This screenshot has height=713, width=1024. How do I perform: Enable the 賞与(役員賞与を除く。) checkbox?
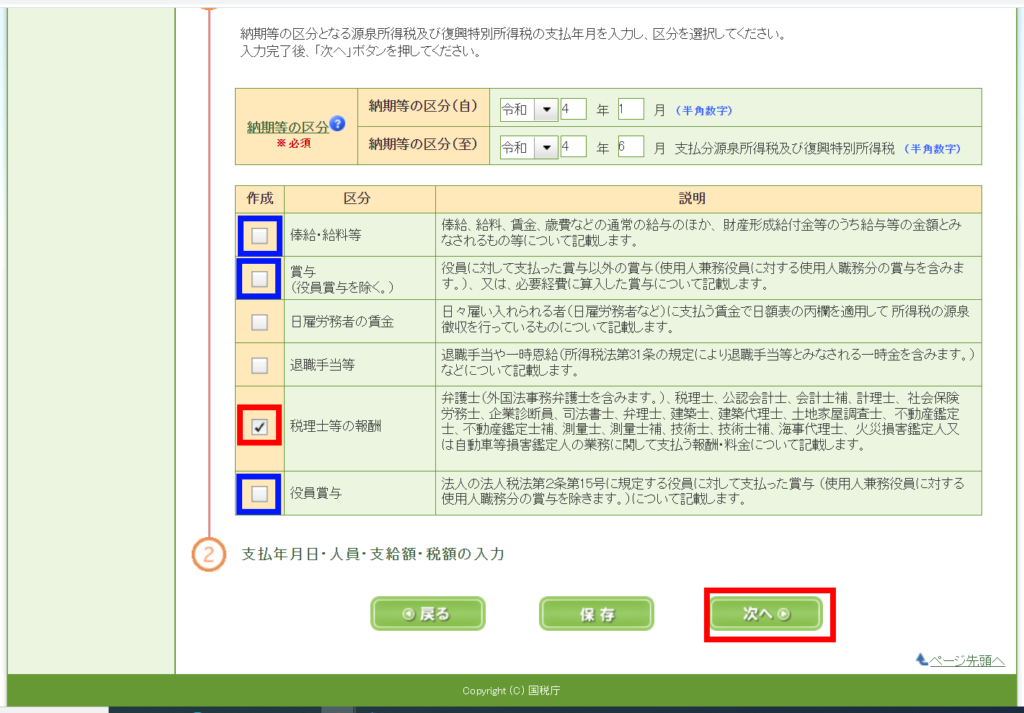point(259,279)
